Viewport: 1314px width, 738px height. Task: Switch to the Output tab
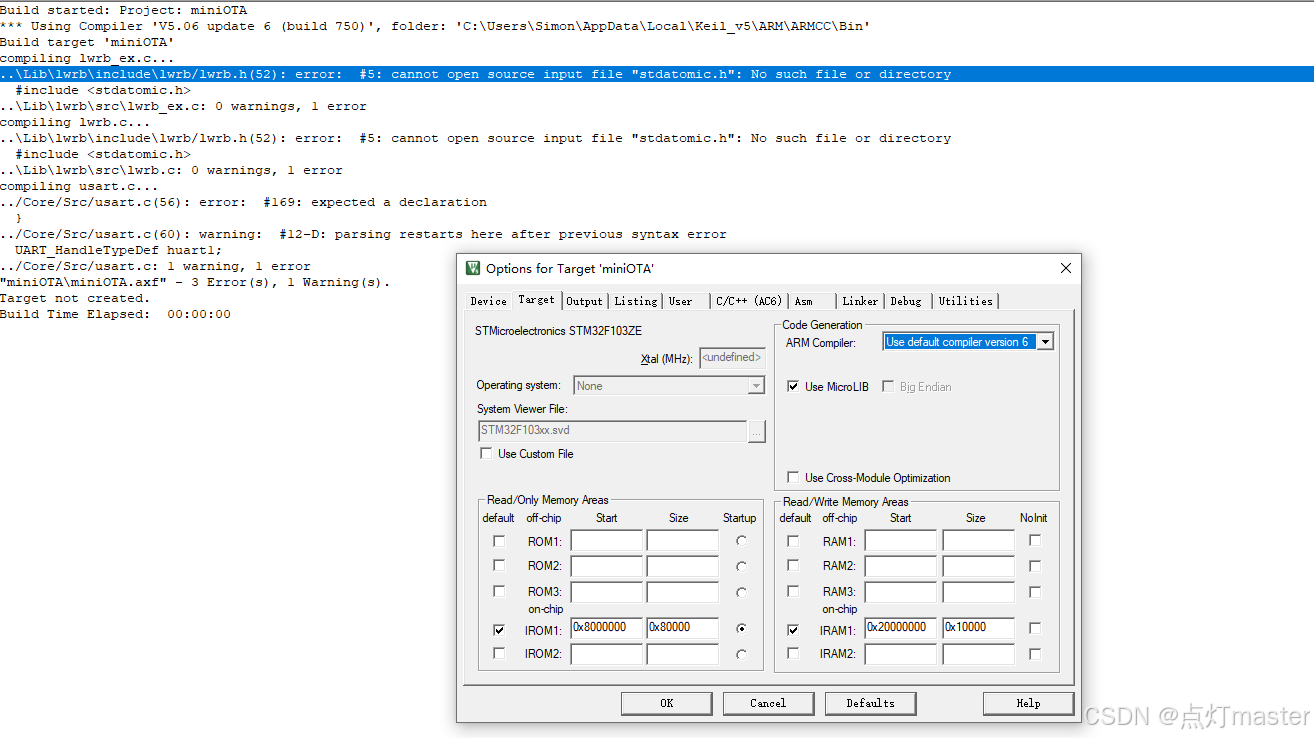pyautogui.click(x=584, y=301)
